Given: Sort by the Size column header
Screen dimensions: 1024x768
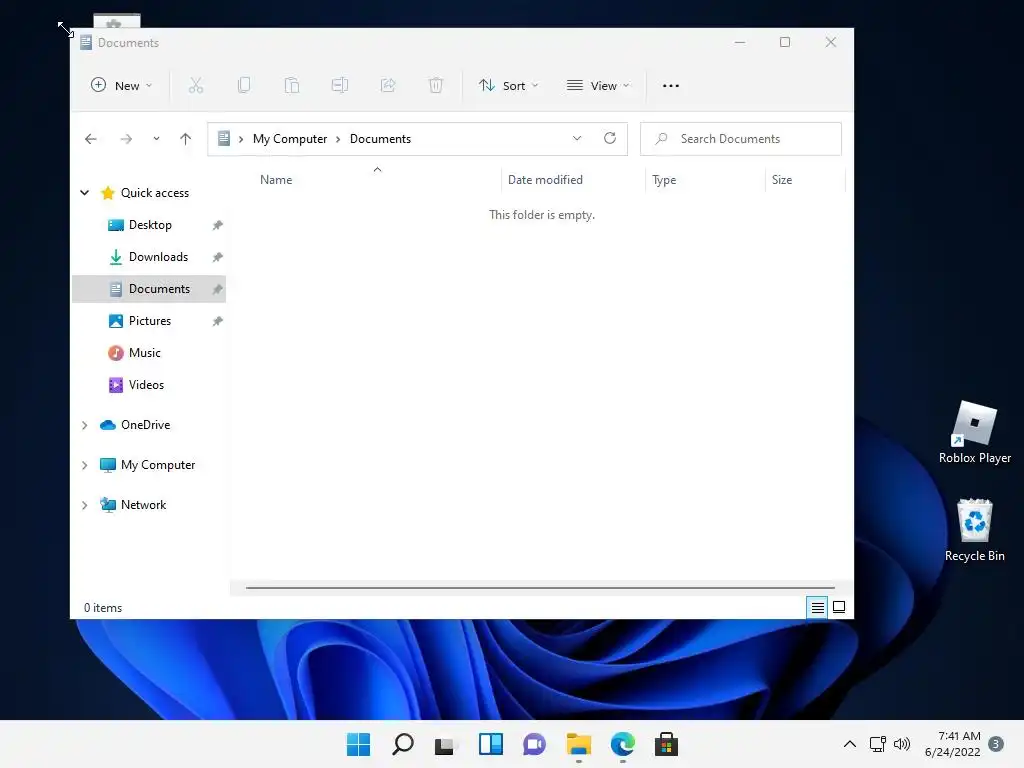Looking at the screenshot, I should click(782, 180).
